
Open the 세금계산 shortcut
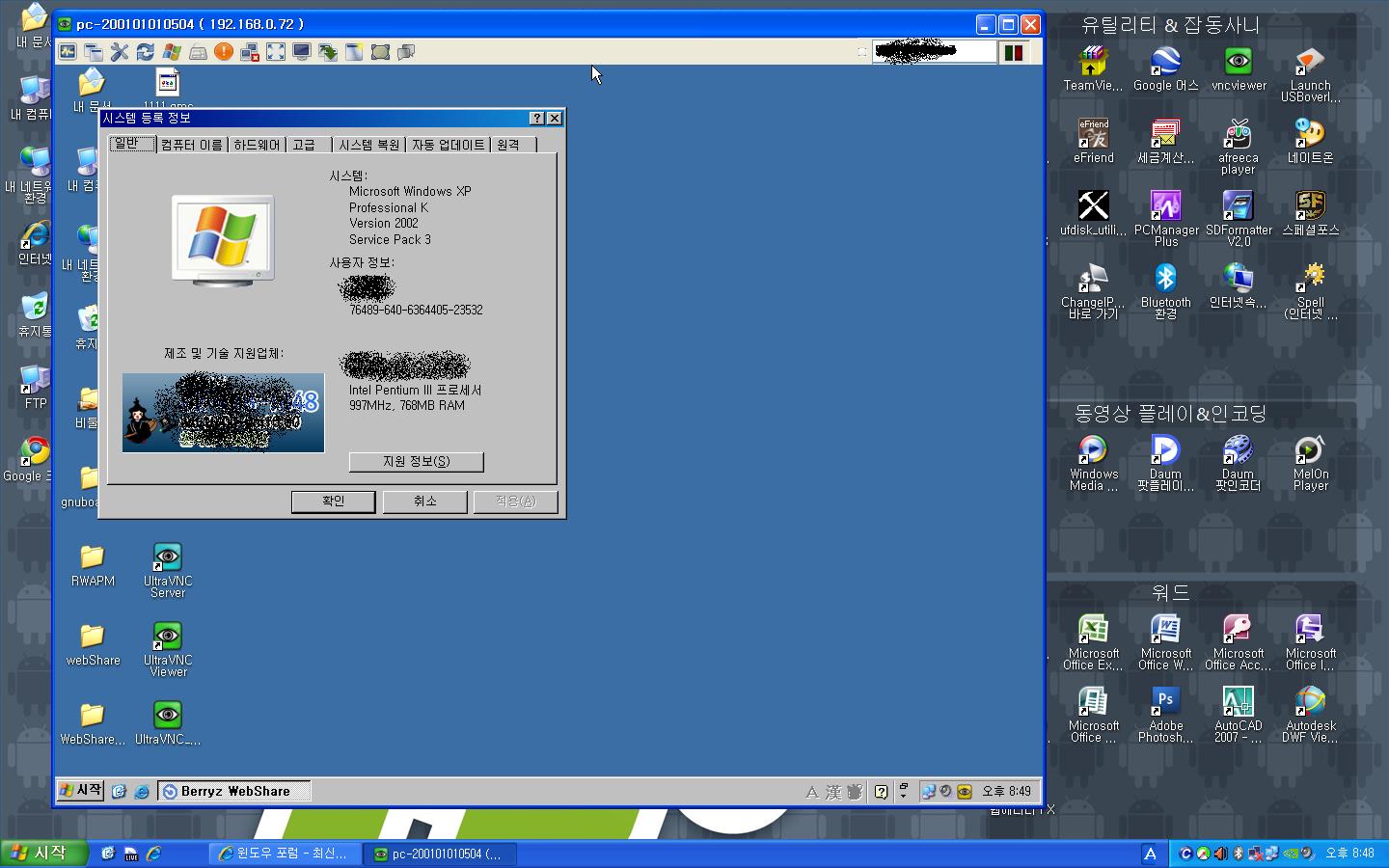pos(1165,141)
